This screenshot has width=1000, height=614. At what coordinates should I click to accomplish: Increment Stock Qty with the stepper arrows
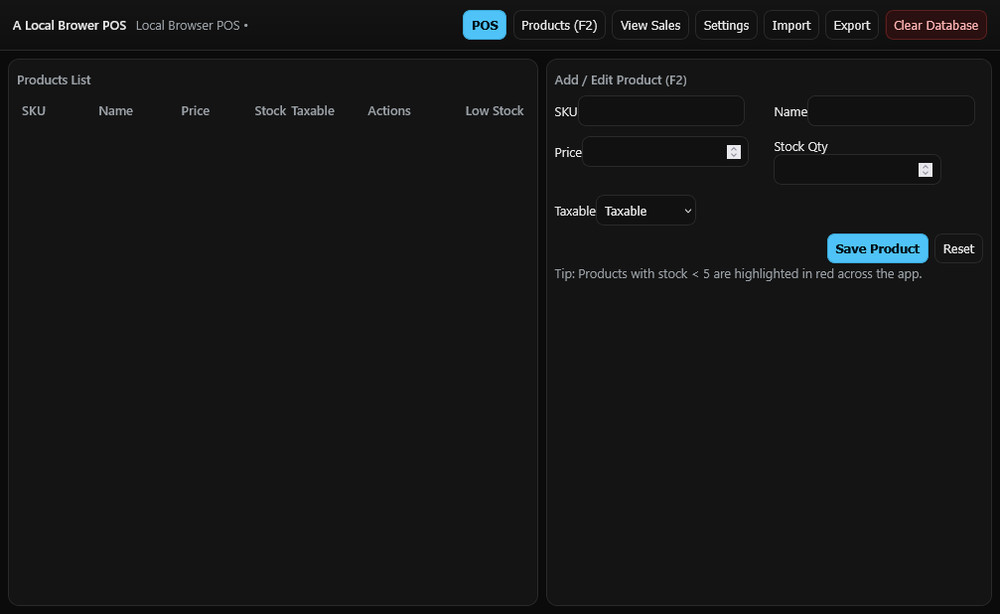[925, 169]
